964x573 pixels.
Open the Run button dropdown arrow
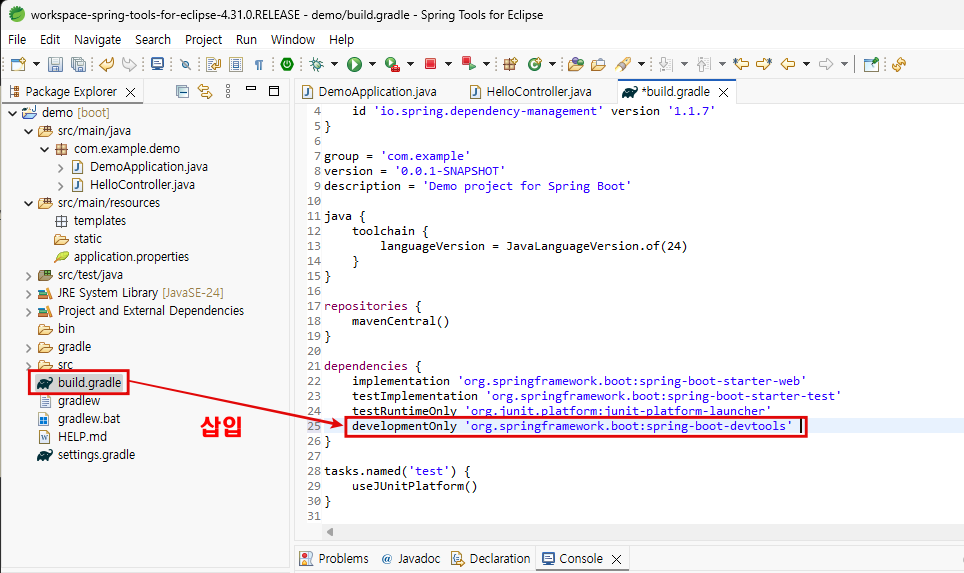pyautogui.click(x=372, y=64)
